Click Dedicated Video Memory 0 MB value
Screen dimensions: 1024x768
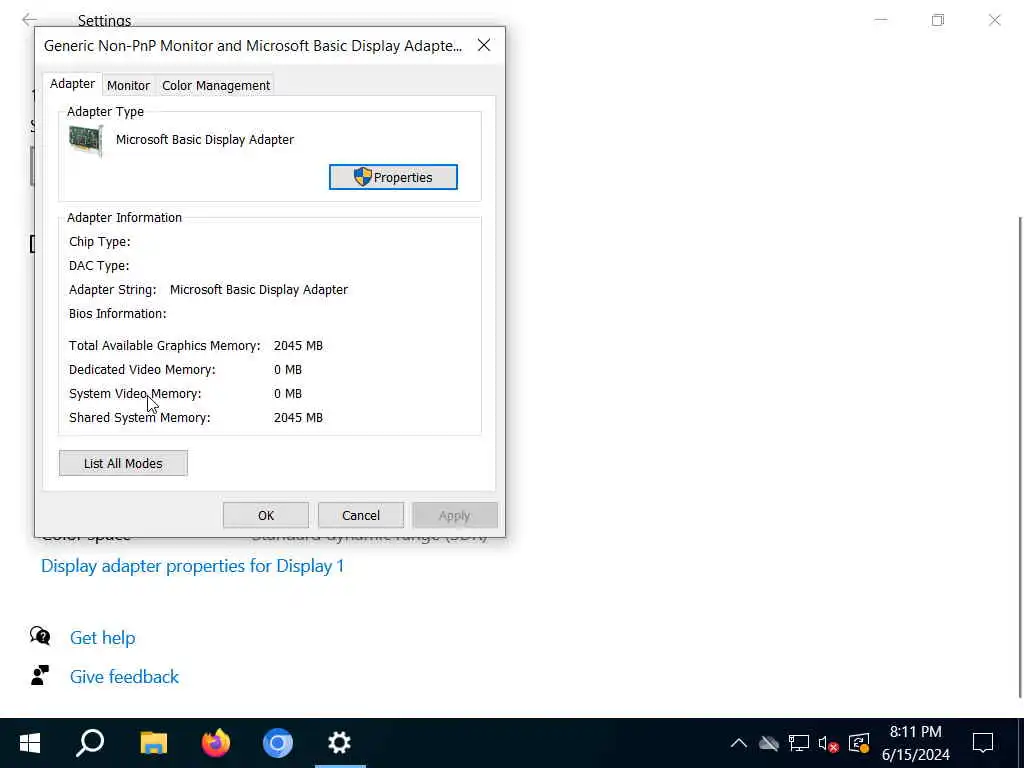pyautogui.click(x=287, y=370)
